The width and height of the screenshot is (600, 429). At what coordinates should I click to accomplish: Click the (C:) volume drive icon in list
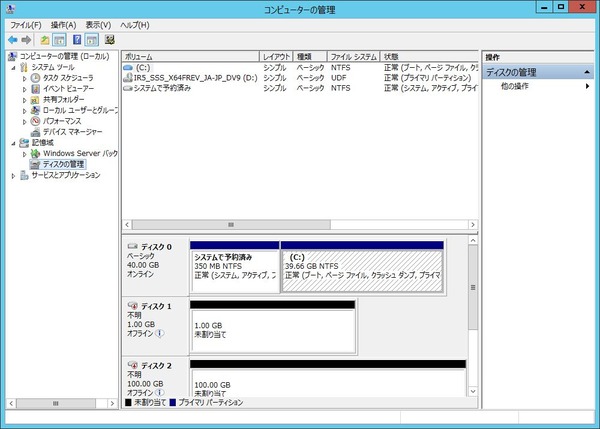[128, 68]
